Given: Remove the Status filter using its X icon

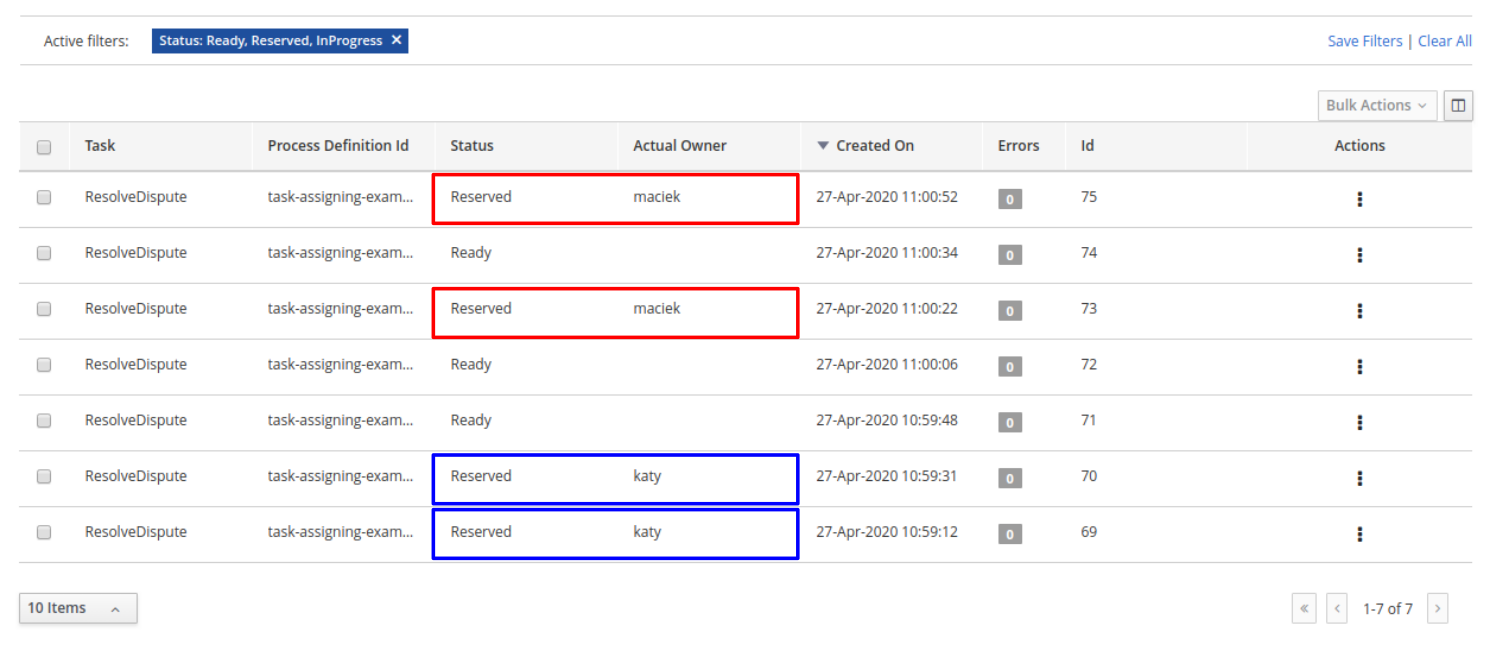Looking at the screenshot, I should click(397, 40).
